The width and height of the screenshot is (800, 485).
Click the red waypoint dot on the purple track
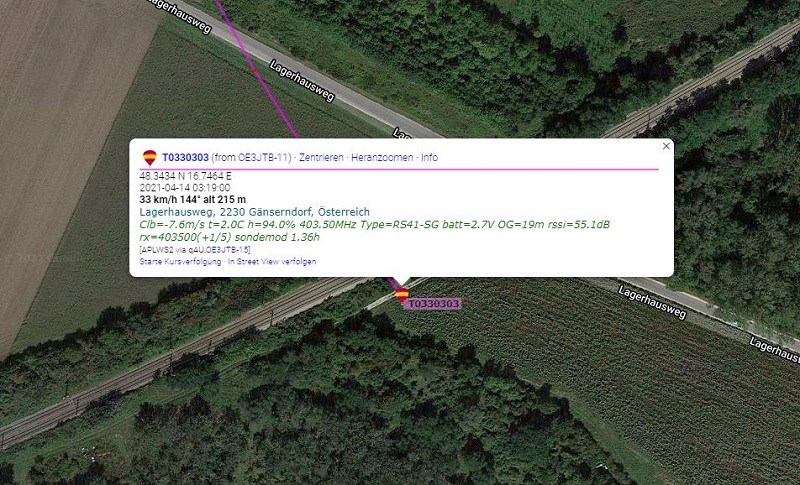pos(255,71)
